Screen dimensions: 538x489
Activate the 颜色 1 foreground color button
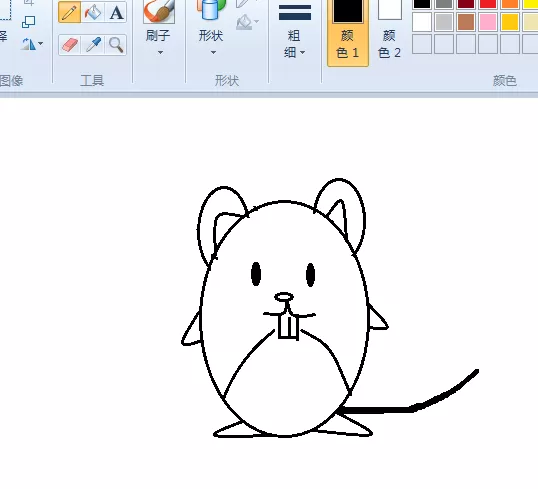[x=348, y=32]
